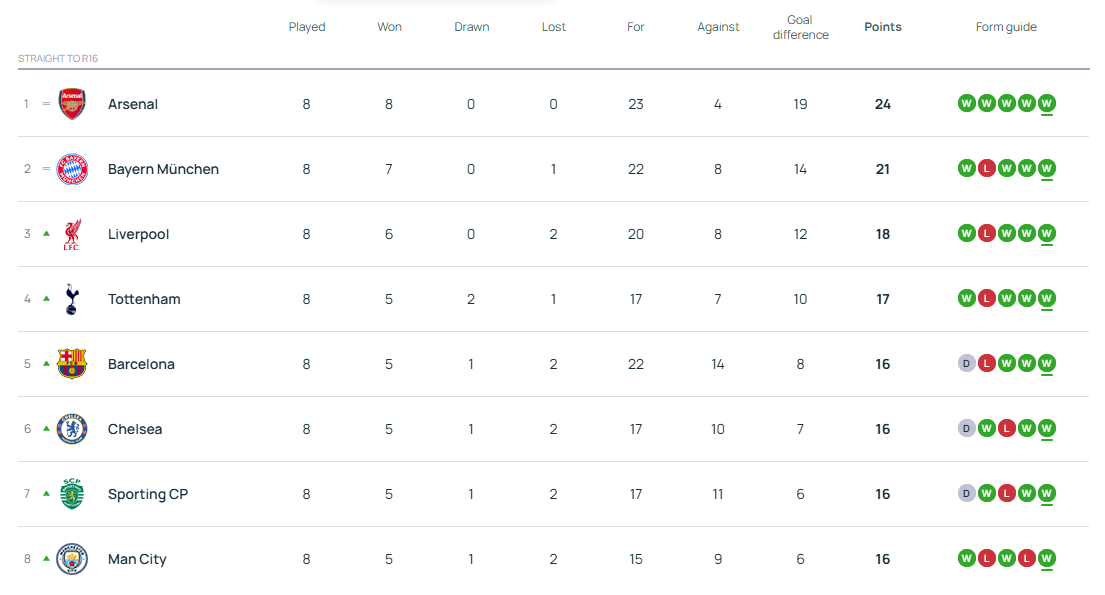Click the Sporting CP club crest
Viewport: 1105px width, 595px height.
tap(72, 494)
